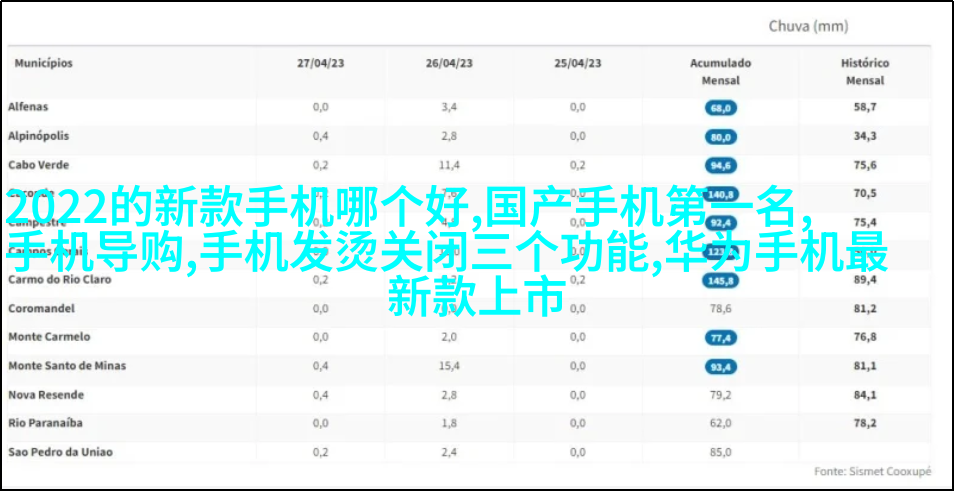
Task: Click the 81,1 historical value for Monte Santo
Action: coord(865,366)
